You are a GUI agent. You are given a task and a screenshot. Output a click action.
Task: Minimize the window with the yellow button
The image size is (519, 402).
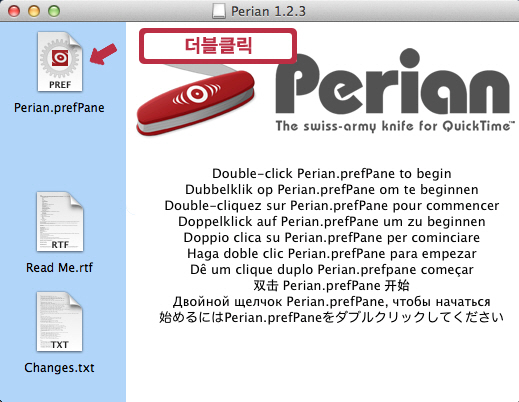coord(34,11)
